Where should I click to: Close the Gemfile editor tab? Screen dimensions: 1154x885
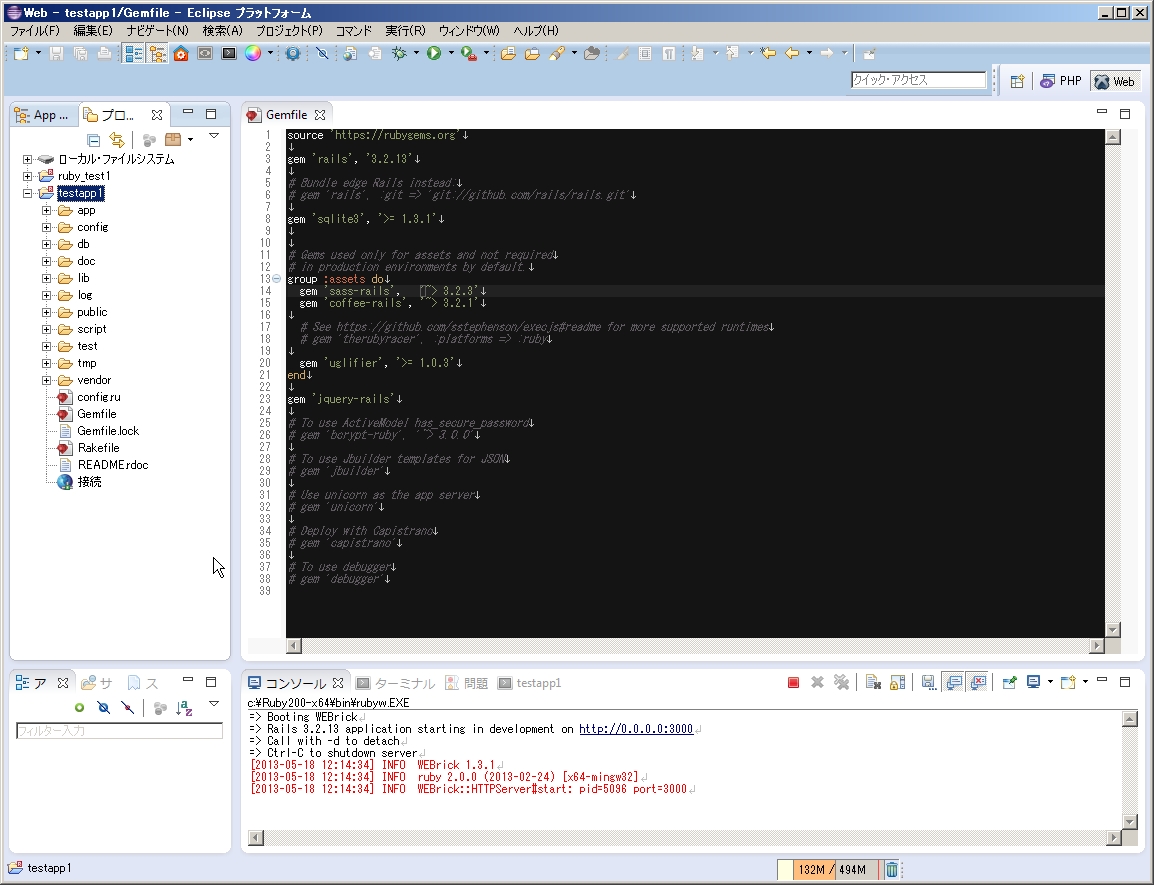319,115
